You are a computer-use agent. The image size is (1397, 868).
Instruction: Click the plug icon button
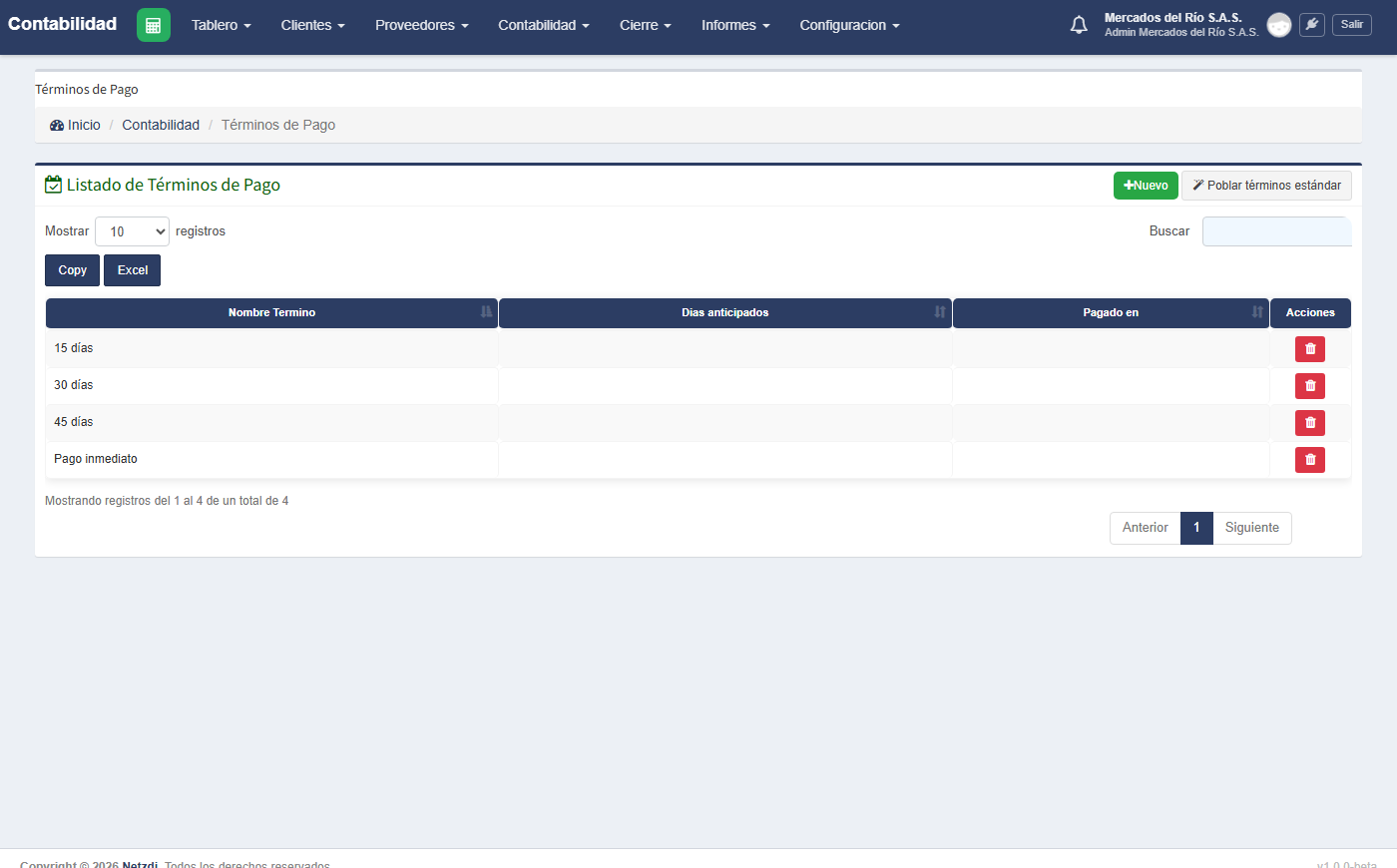tap(1312, 25)
